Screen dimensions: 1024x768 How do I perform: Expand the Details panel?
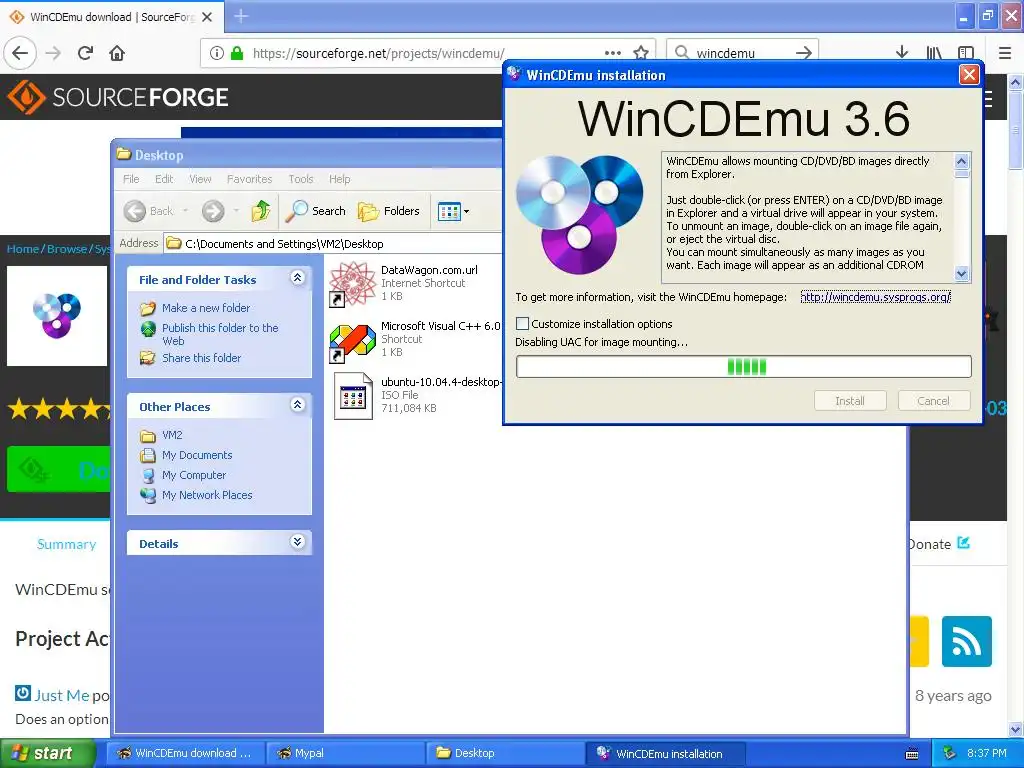tap(297, 542)
